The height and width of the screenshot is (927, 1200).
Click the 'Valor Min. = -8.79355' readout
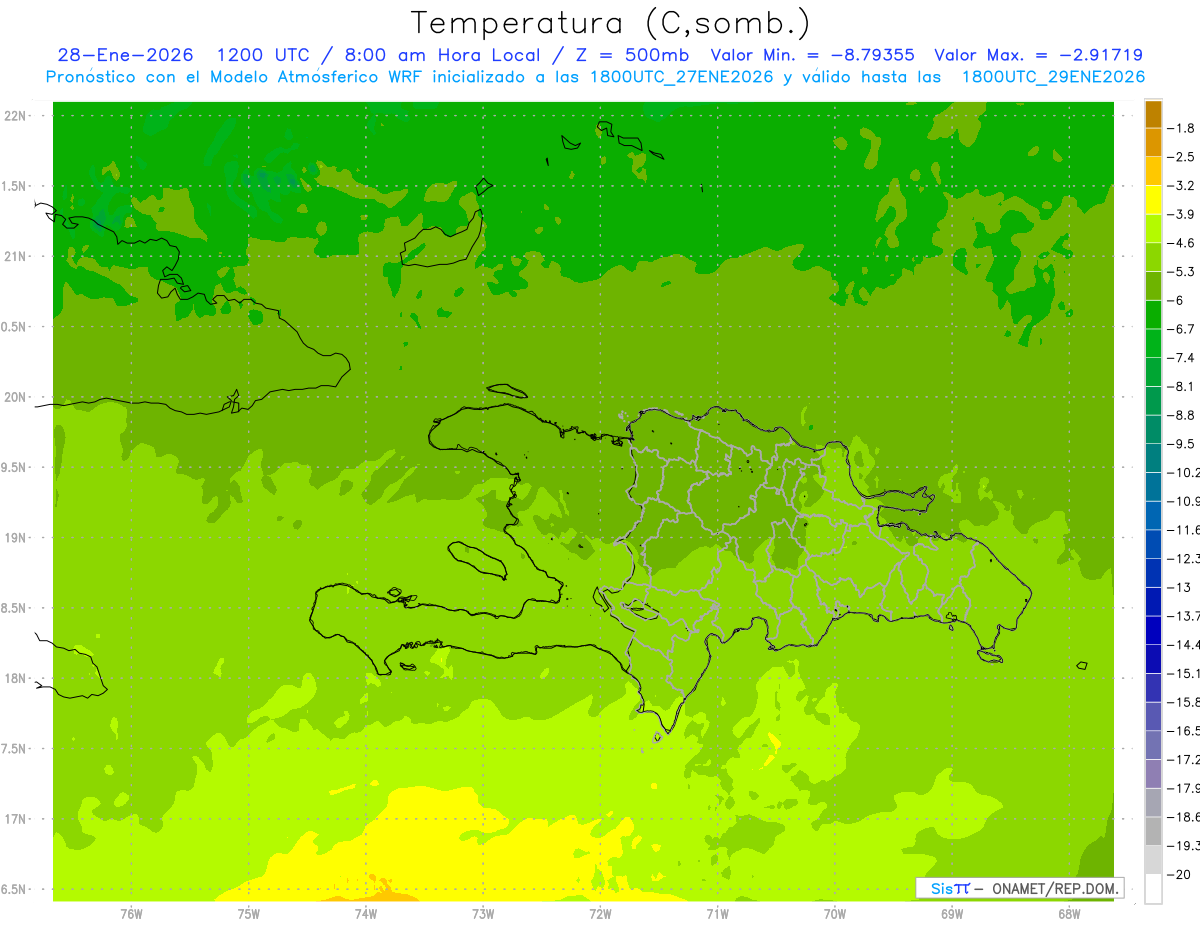(812, 55)
